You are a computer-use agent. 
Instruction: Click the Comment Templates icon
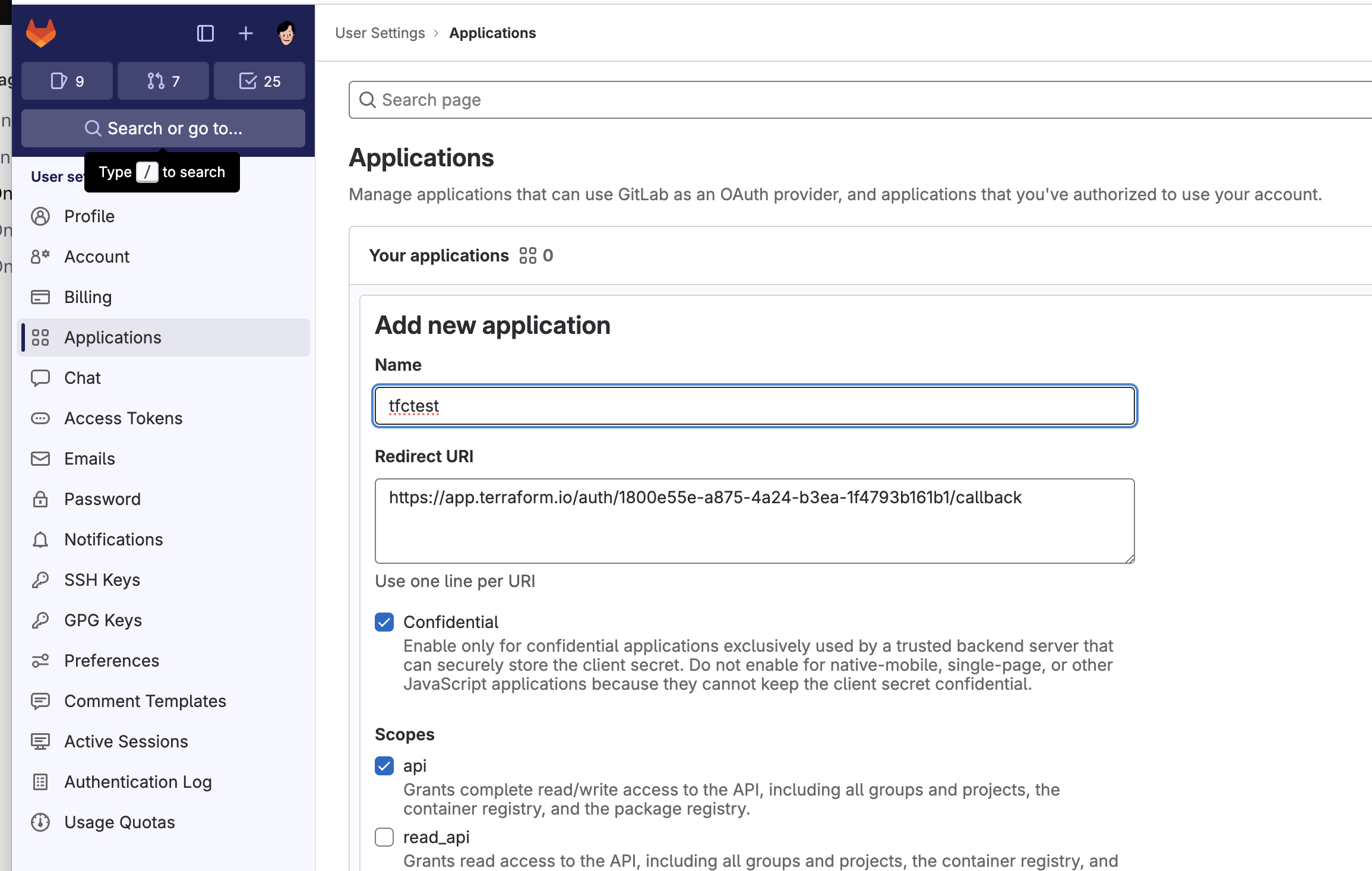click(x=40, y=701)
